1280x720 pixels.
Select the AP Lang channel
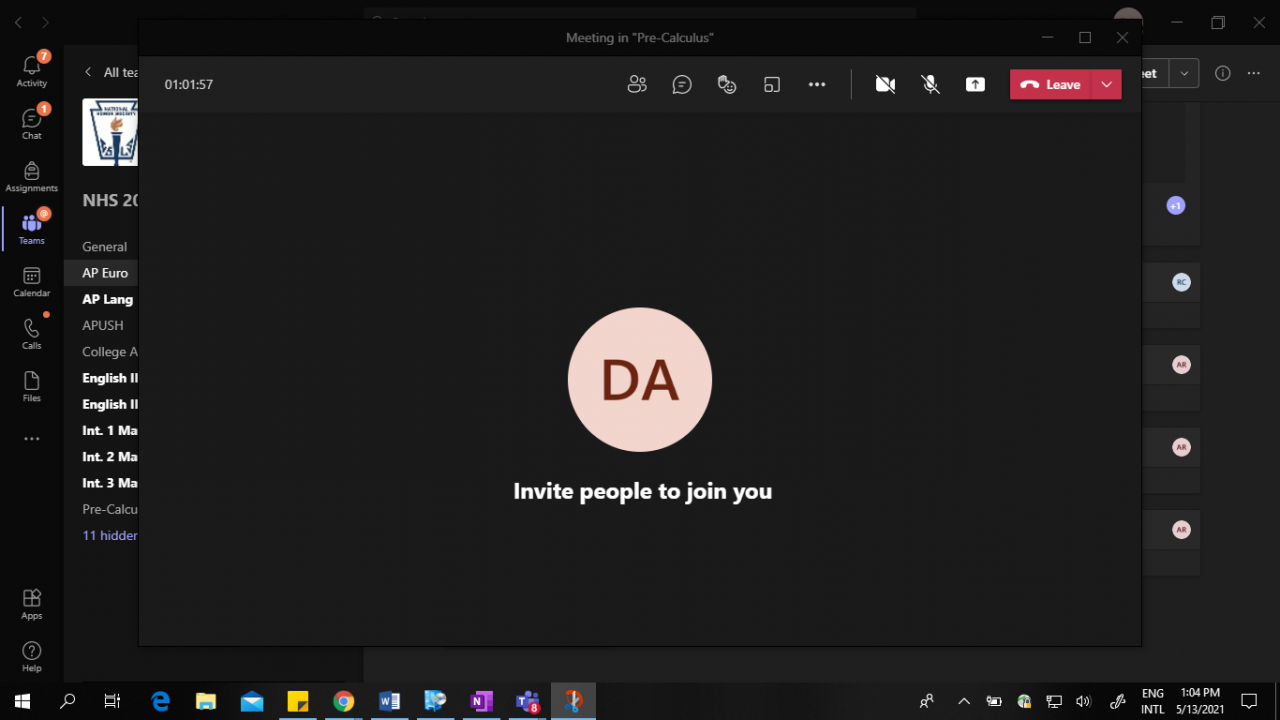pyautogui.click(x=107, y=299)
